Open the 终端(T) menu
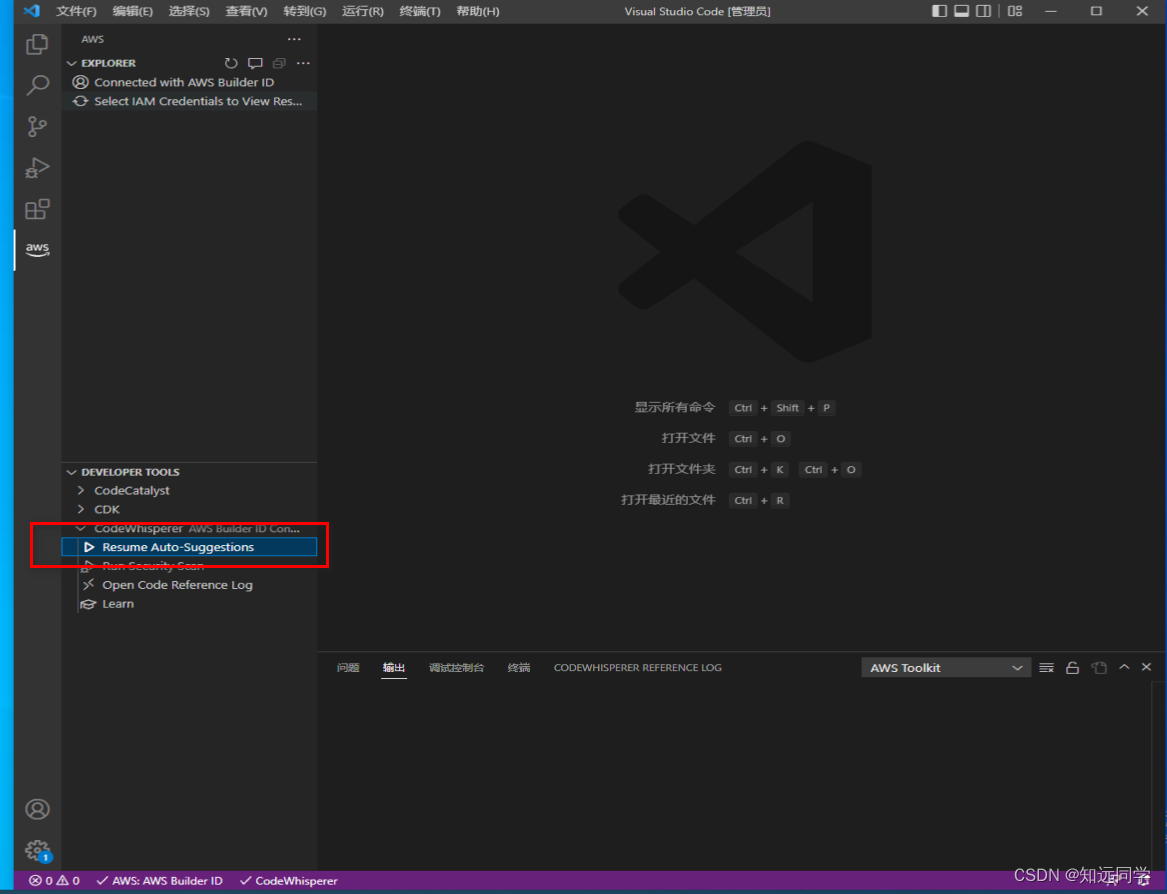This screenshot has width=1167, height=894. 420,11
